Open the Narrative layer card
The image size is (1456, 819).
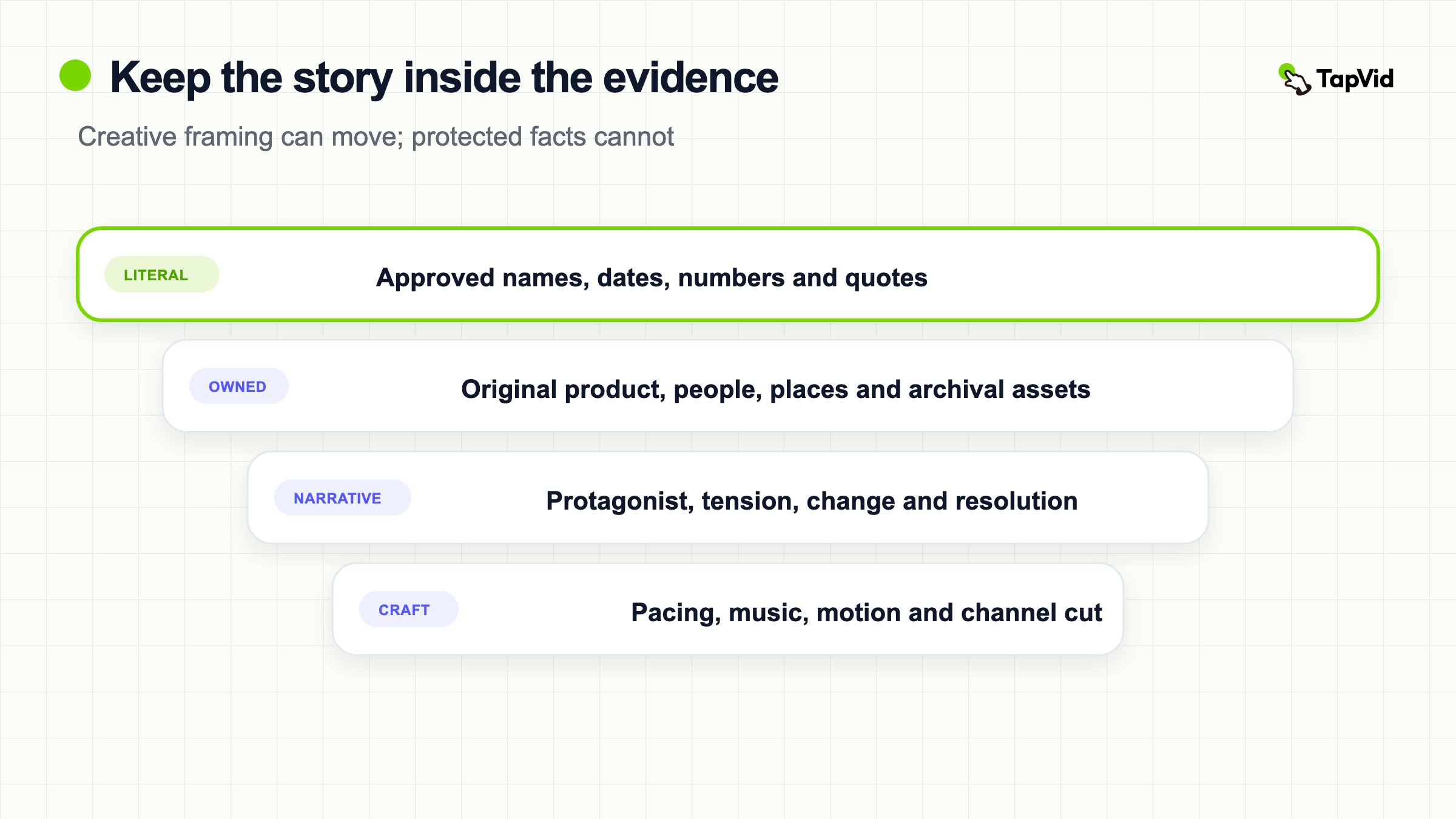tap(728, 497)
